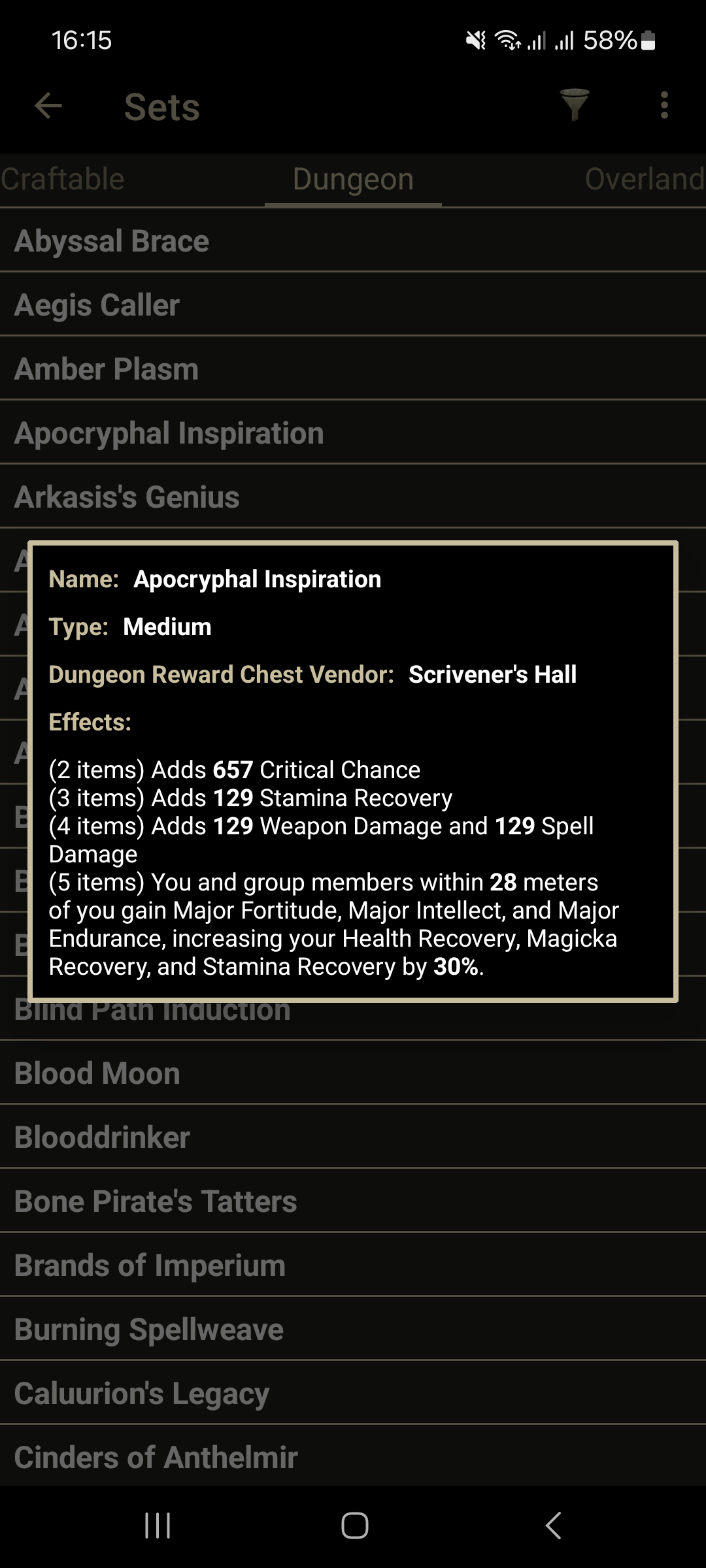Tap the Apocryphal Inspiration details popup
Screen dimensions: 706x1568
click(353, 771)
